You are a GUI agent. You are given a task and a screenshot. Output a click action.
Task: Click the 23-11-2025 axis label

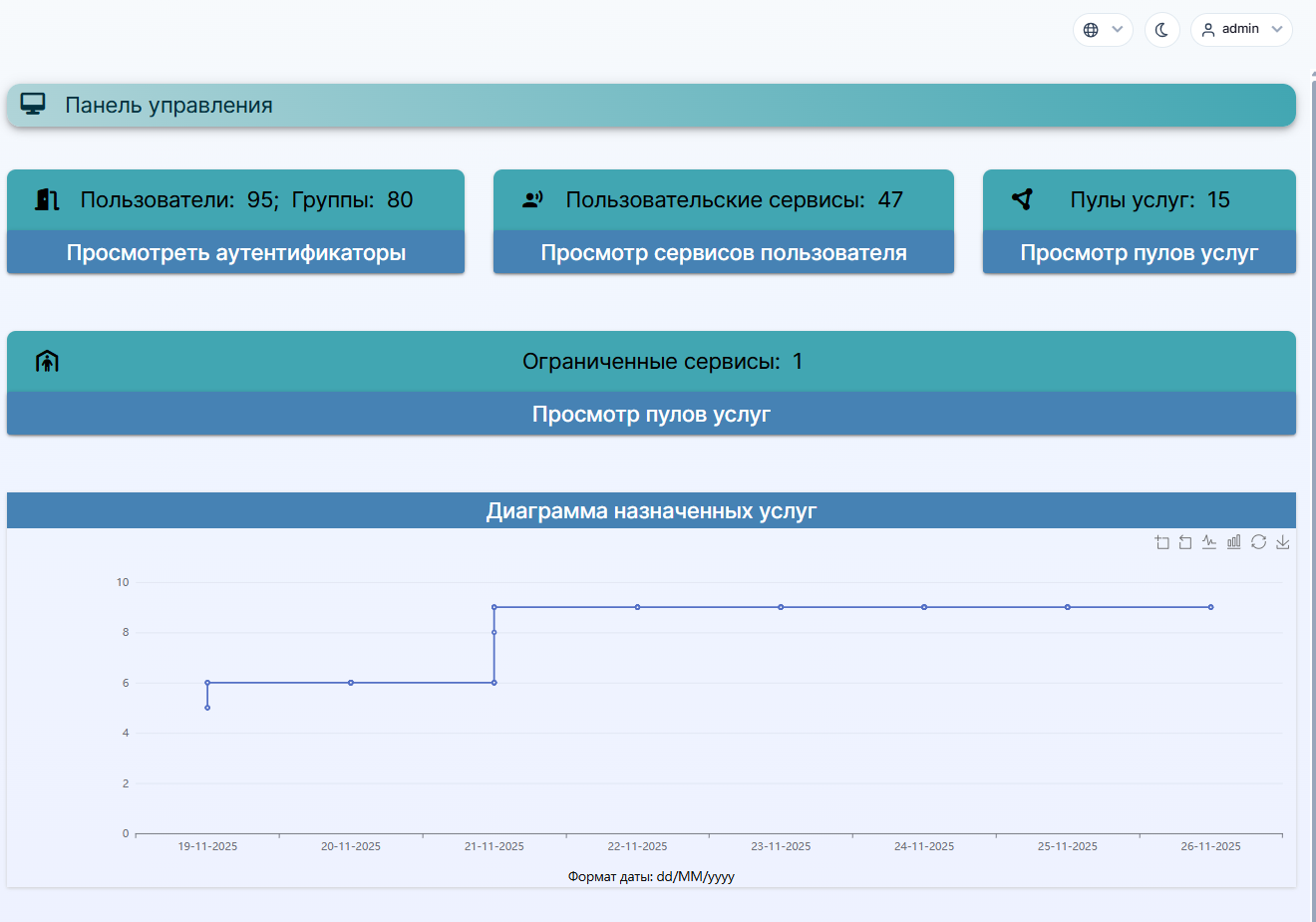781,846
